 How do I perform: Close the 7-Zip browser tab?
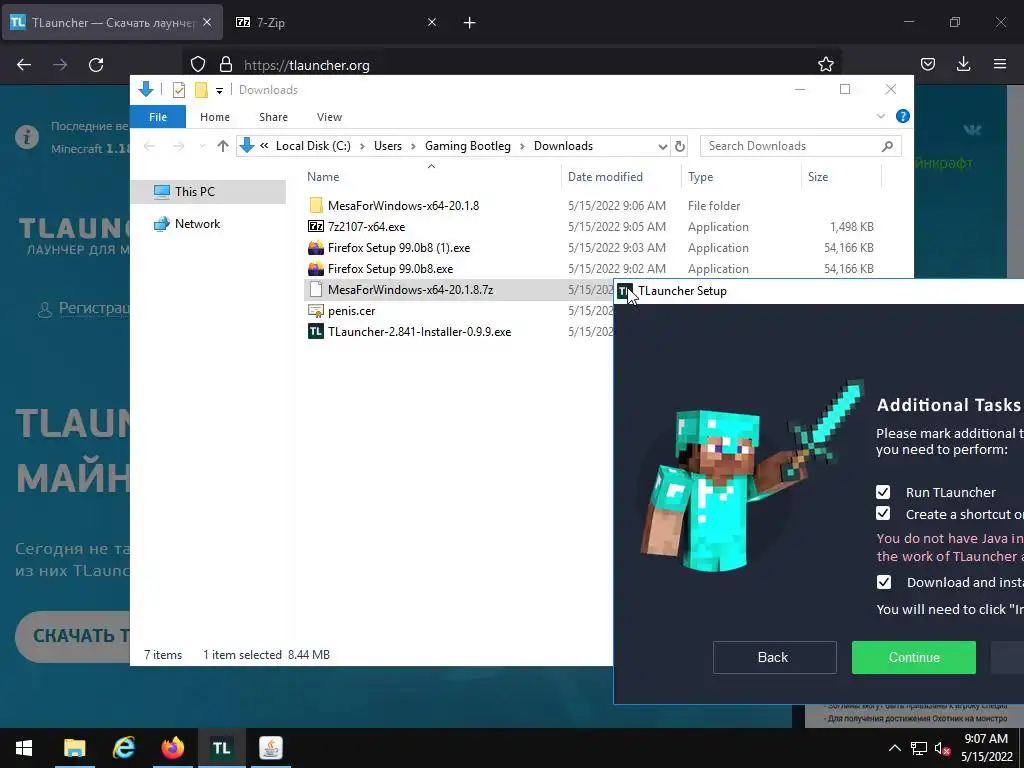pyautogui.click(x=432, y=22)
